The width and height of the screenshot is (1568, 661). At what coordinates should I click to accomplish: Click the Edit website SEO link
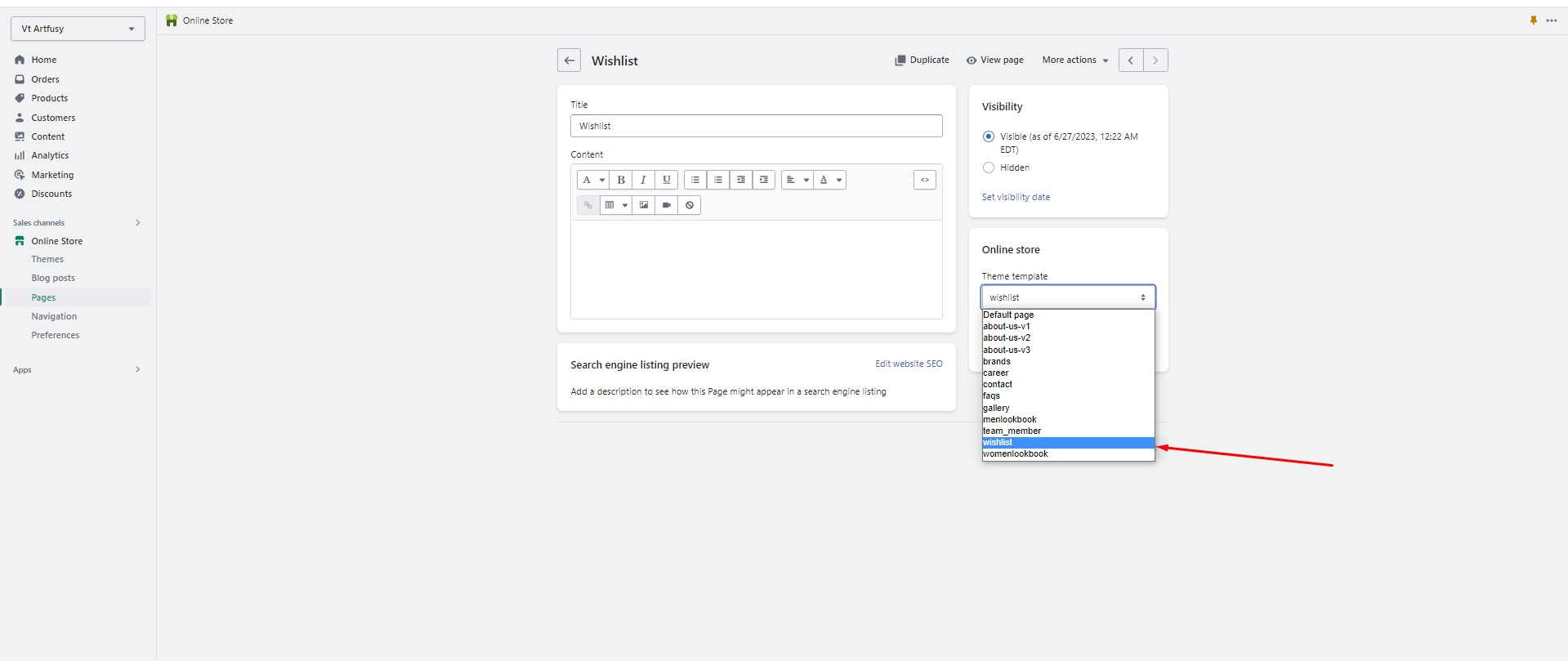click(909, 364)
